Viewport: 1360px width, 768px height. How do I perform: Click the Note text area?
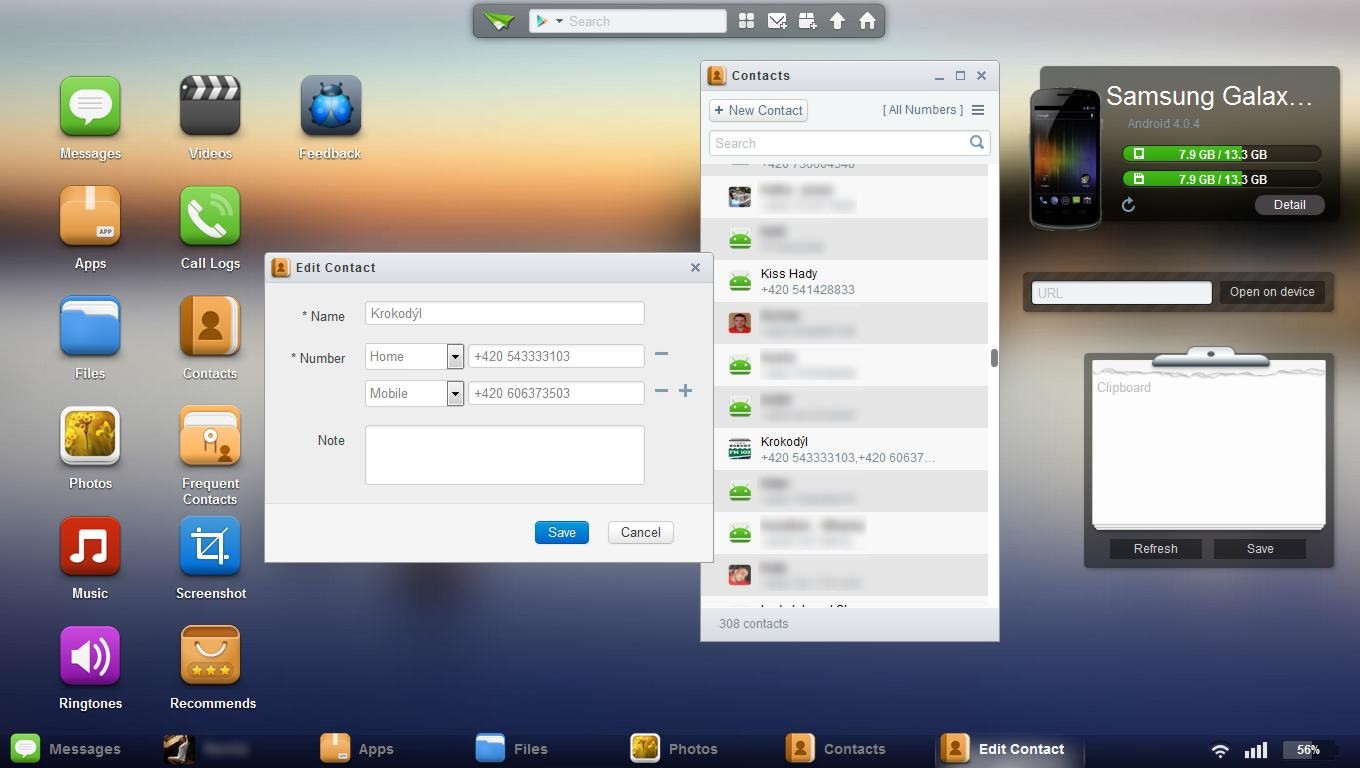[504, 455]
